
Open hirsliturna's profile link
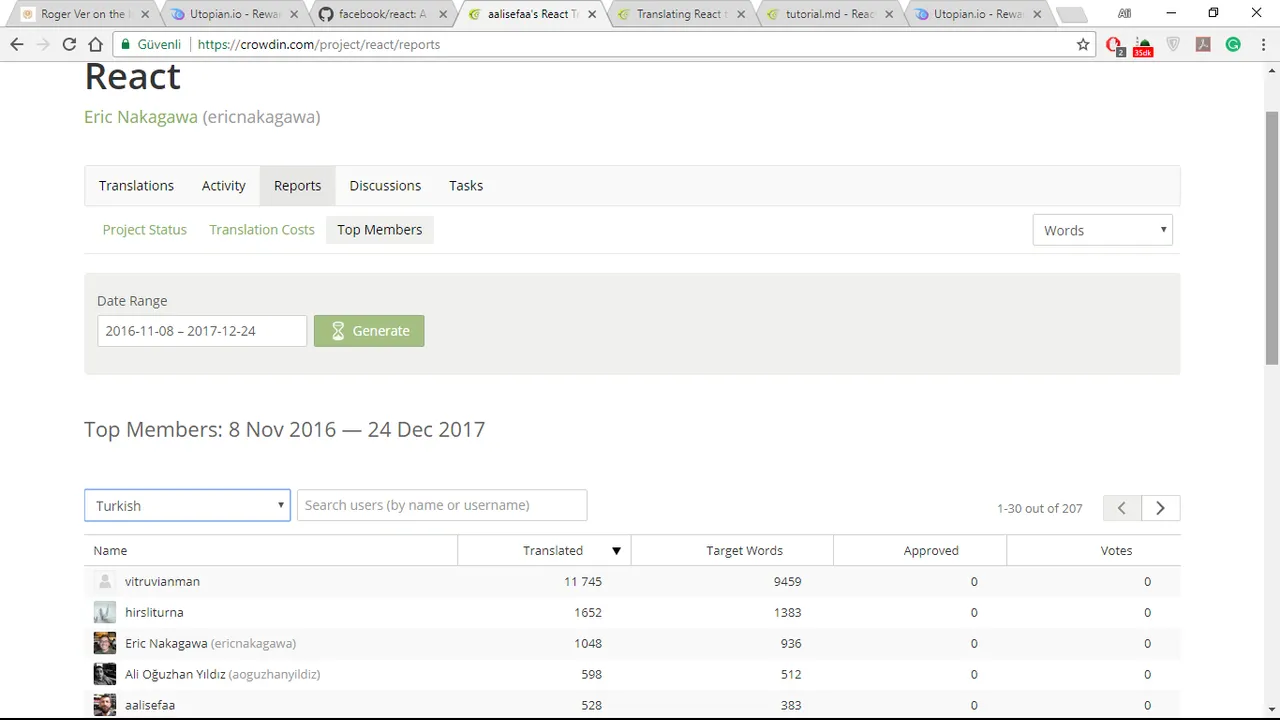(x=154, y=612)
